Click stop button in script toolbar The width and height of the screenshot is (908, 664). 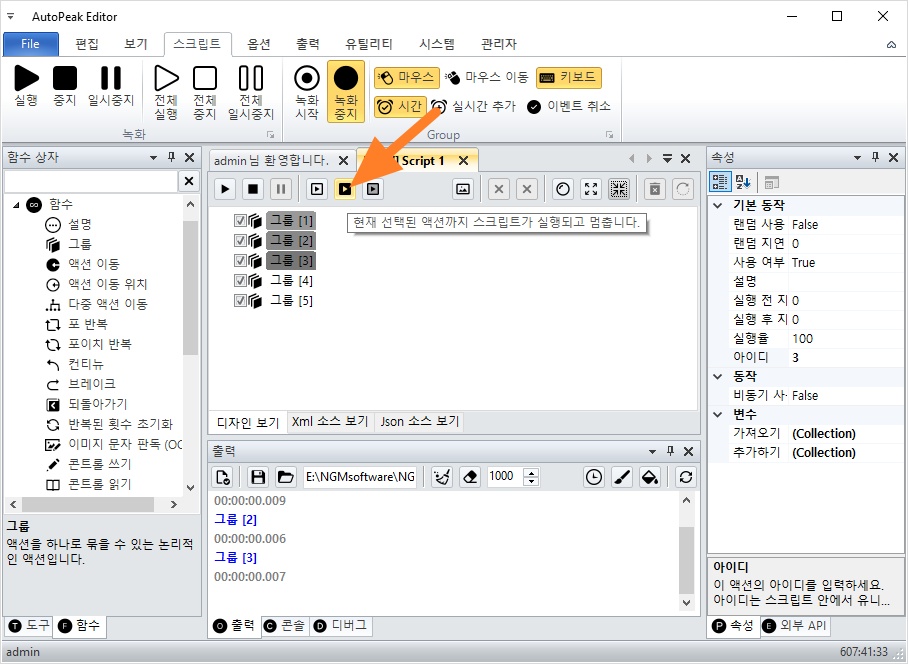click(253, 189)
